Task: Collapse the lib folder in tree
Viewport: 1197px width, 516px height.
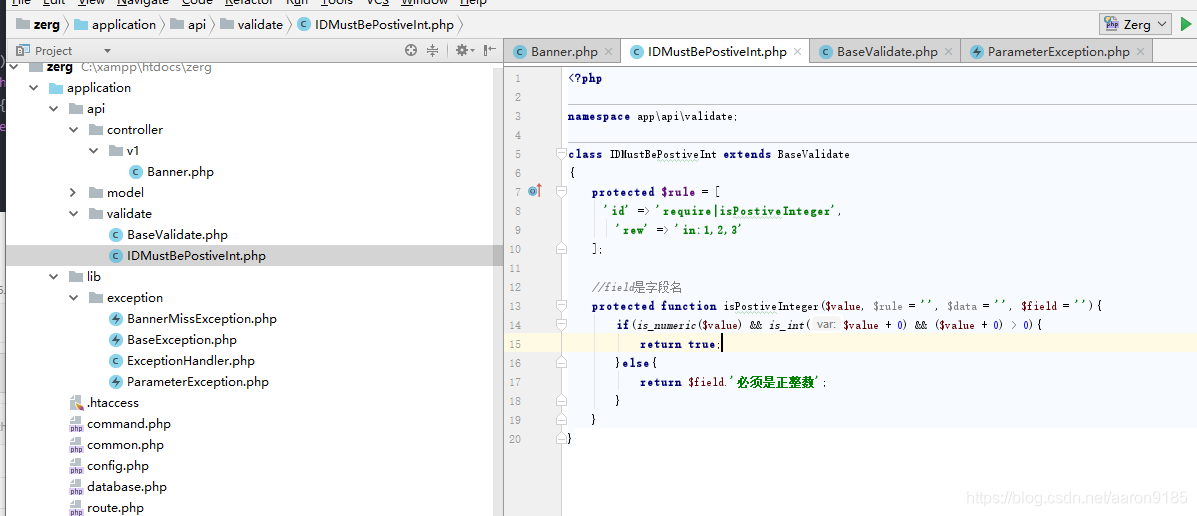Action: [53, 276]
